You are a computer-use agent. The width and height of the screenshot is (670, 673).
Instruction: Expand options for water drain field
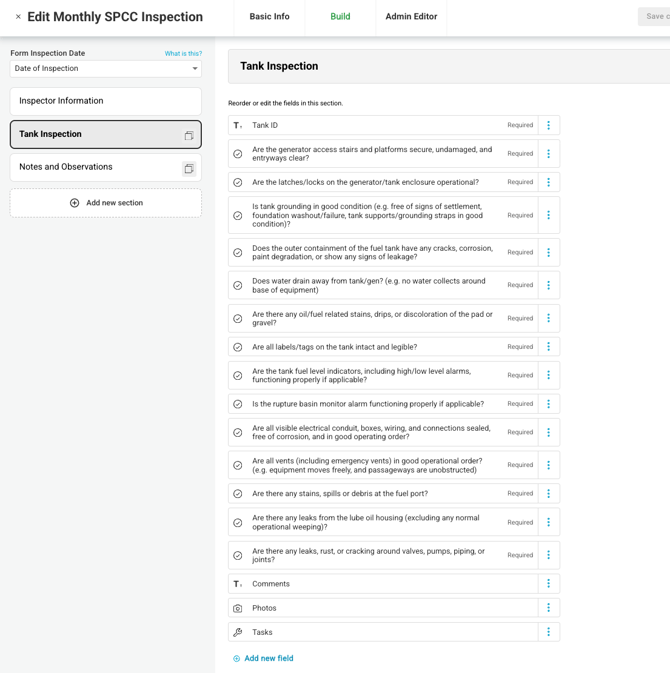[x=548, y=286]
